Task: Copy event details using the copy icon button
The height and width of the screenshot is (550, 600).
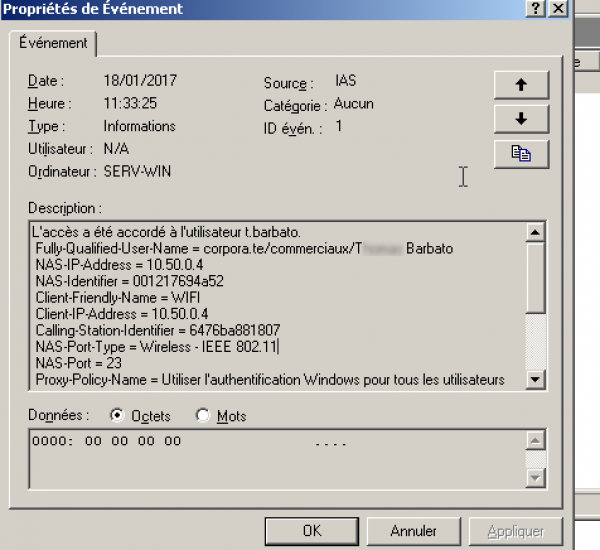Action: (x=520, y=153)
